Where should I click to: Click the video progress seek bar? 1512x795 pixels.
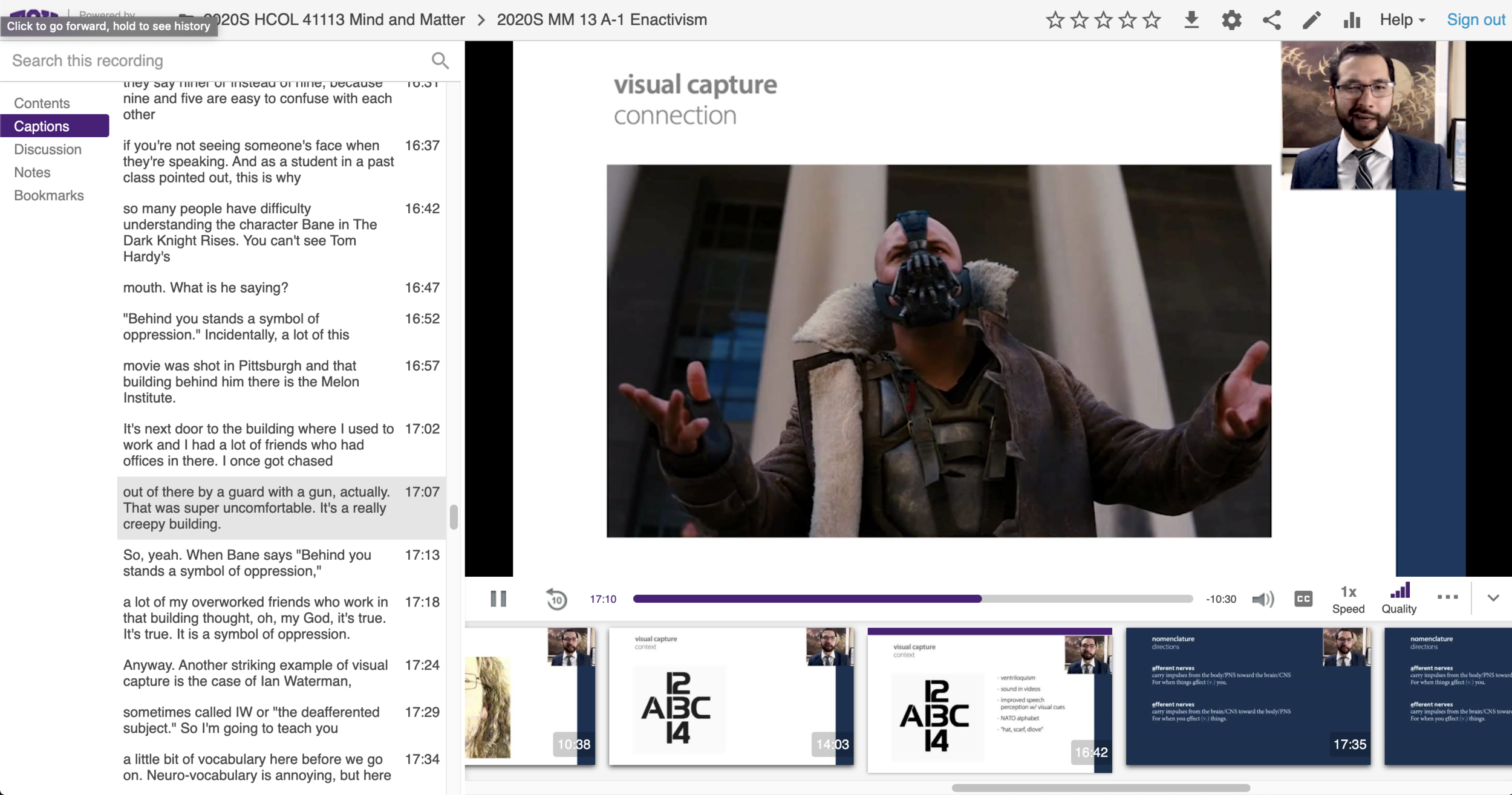point(913,599)
